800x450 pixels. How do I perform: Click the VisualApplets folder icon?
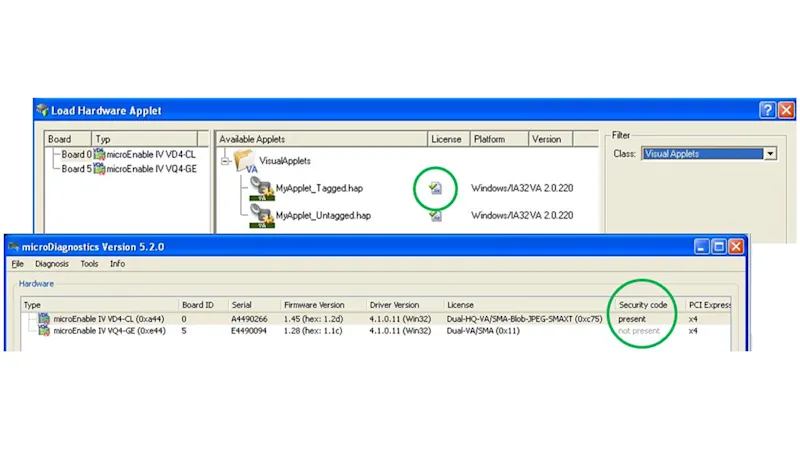pyautogui.click(x=243, y=161)
